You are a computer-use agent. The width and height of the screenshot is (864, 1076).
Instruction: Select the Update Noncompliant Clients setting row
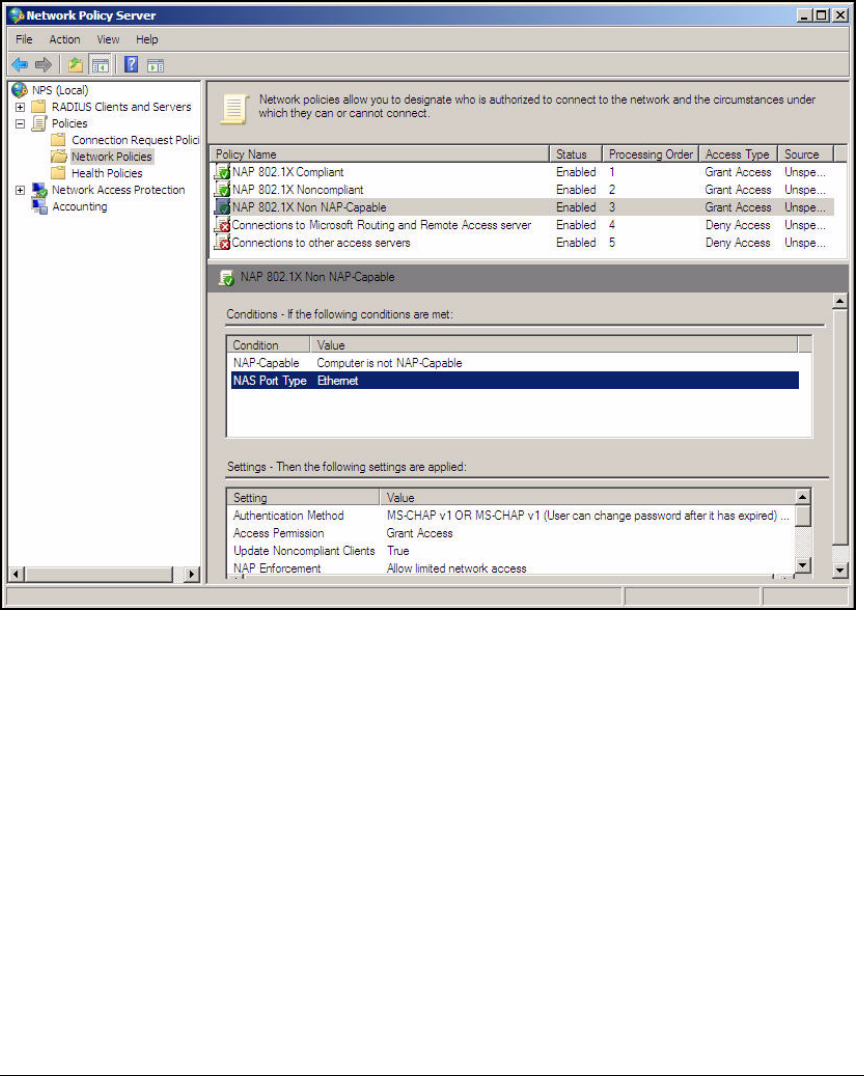pos(511,551)
